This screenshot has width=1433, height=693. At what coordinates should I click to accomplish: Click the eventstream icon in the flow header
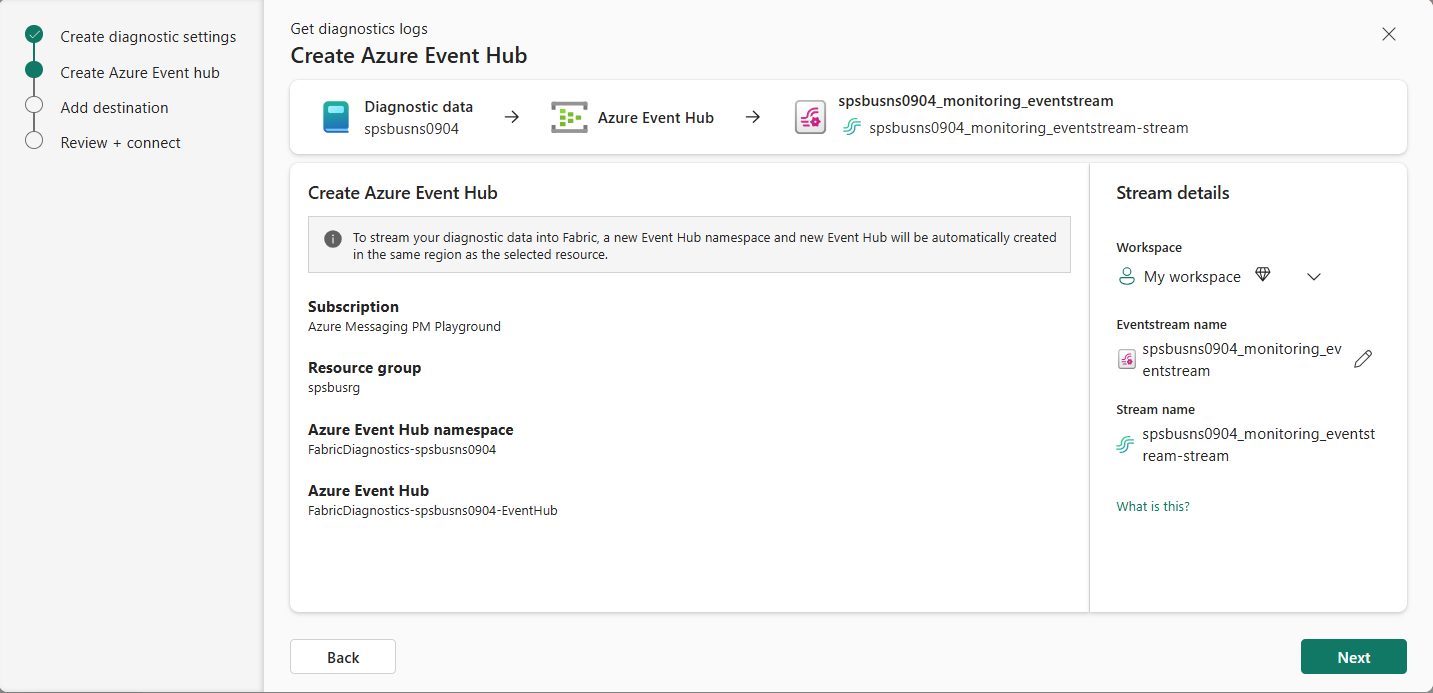[x=810, y=117]
